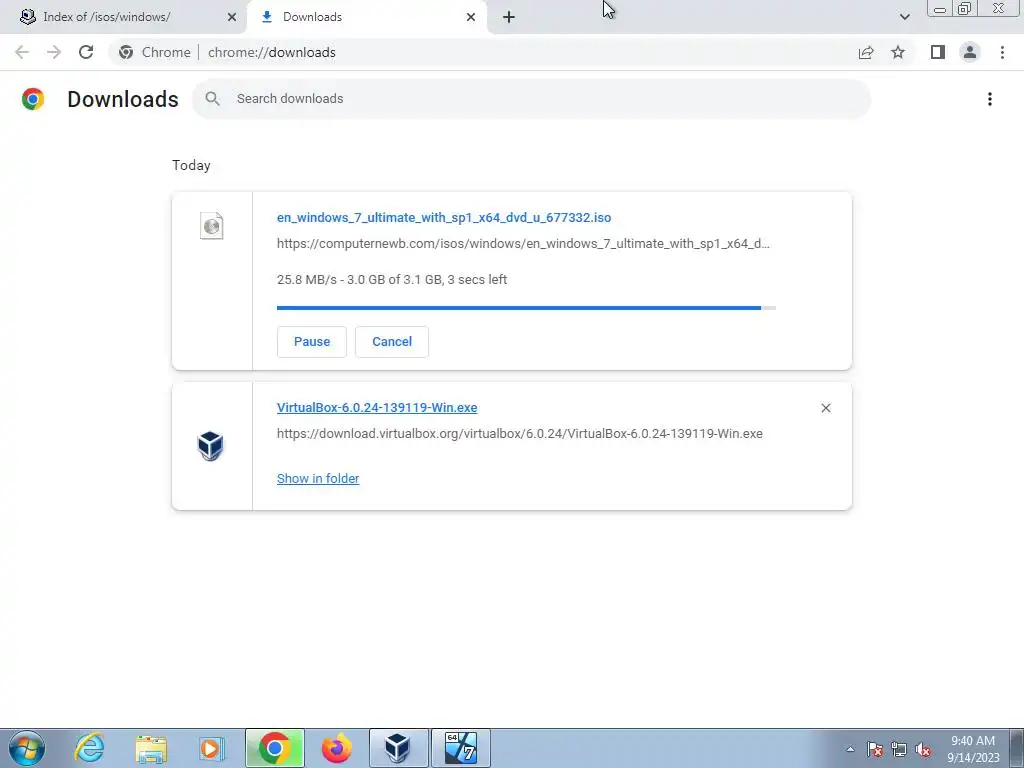Click the 25.8 MB/s download status text
This screenshot has height=768, width=1024.
click(x=392, y=280)
